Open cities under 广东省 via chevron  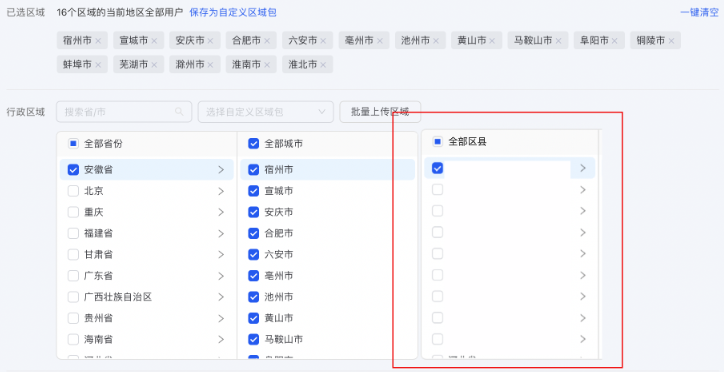[x=221, y=276]
